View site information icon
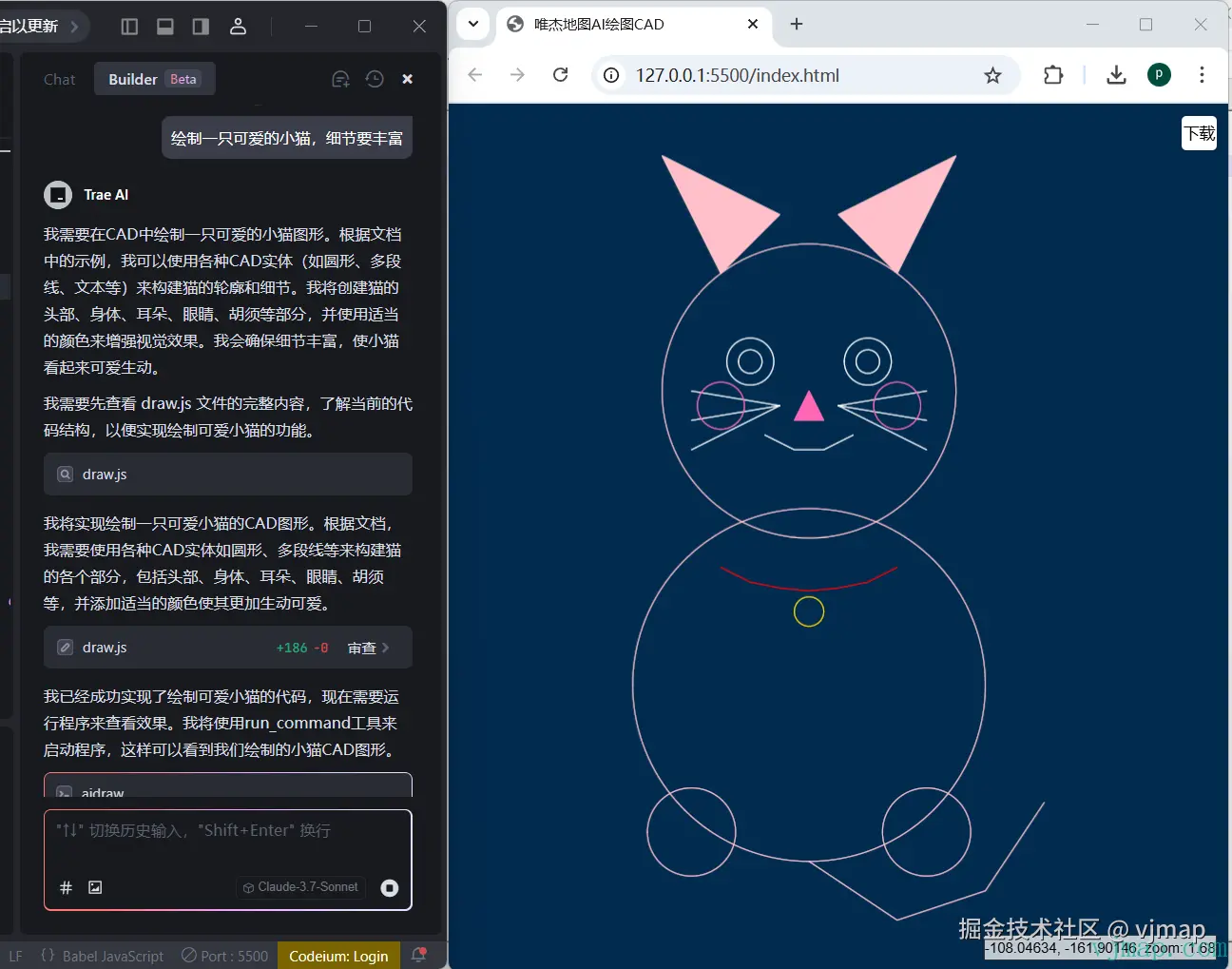Viewport: 1232px width, 969px height. [x=611, y=75]
